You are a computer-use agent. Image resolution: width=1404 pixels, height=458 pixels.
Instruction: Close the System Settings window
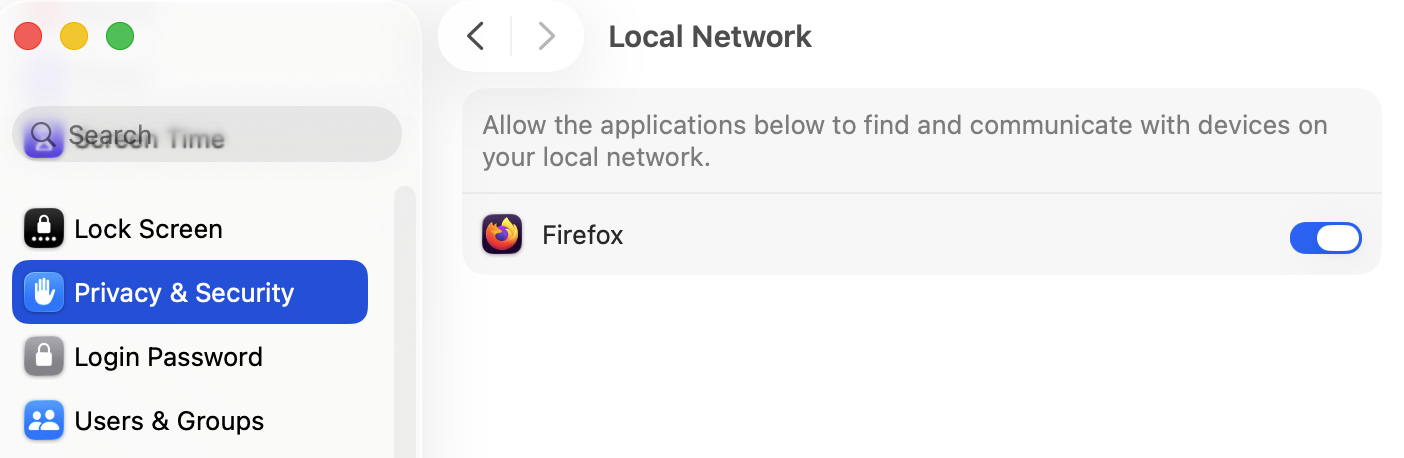(28, 37)
